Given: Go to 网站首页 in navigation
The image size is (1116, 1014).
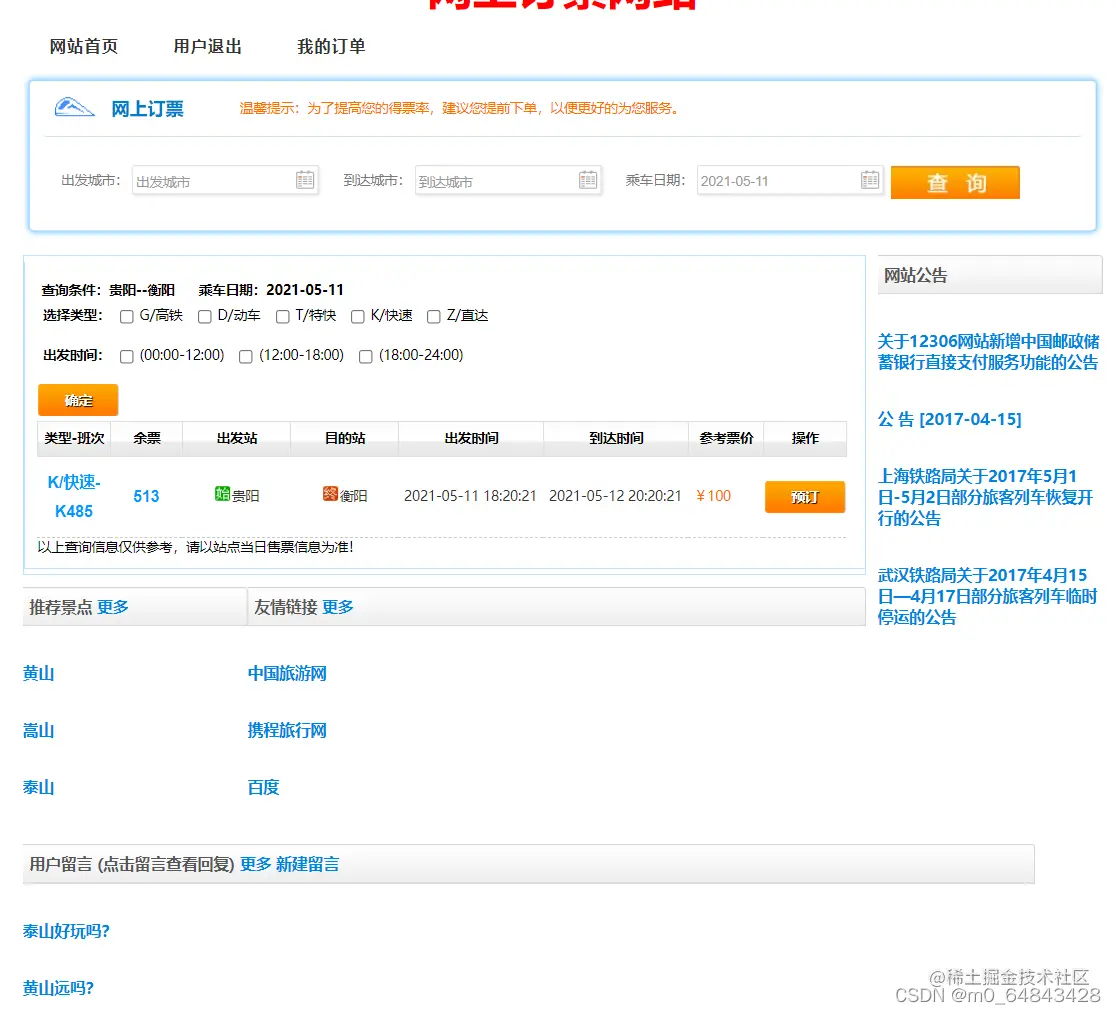Looking at the screenshot, I should coord(83,46).
